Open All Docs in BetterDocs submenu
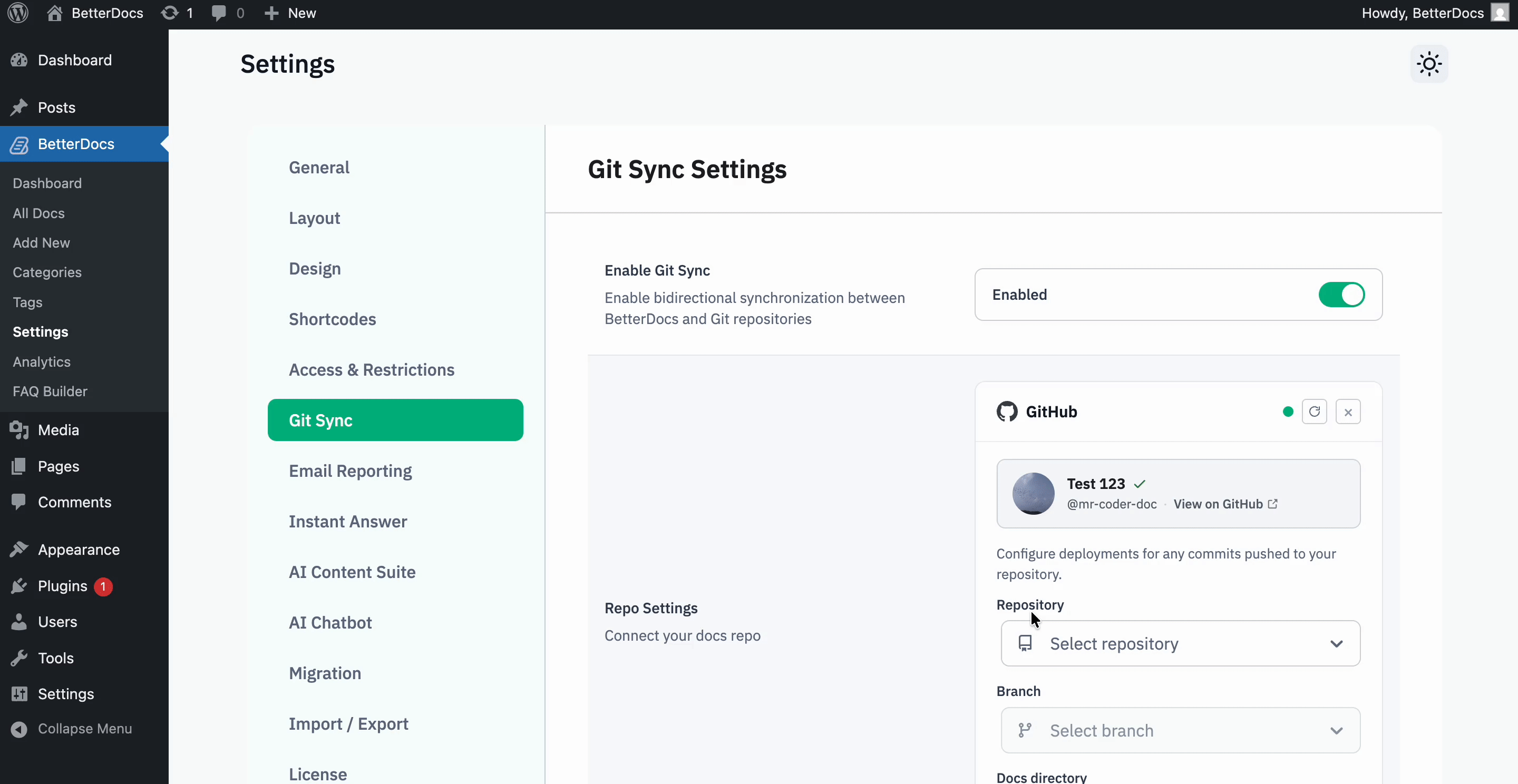 tap(39, 213)
